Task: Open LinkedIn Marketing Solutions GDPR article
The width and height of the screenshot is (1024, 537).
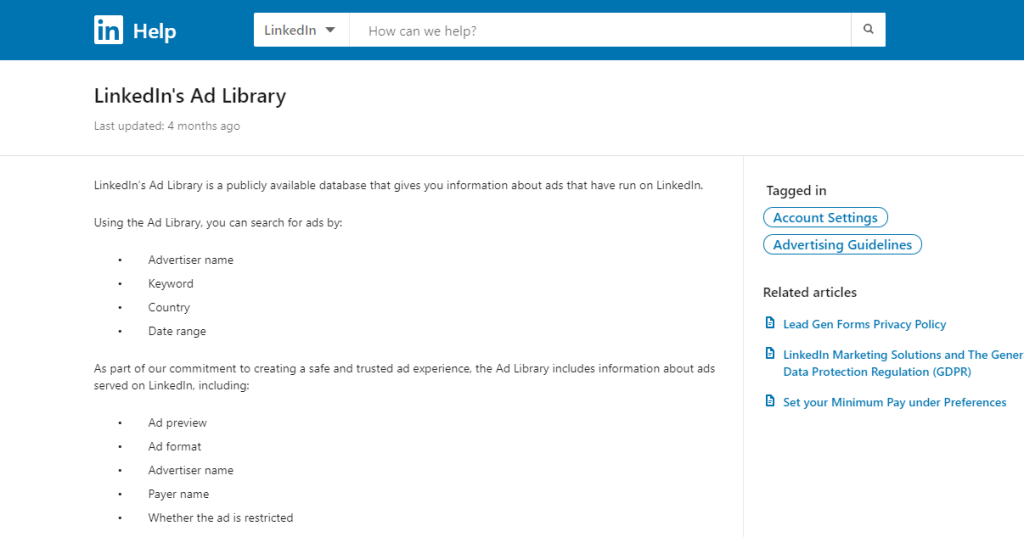Action: click(x=903, y=363)
